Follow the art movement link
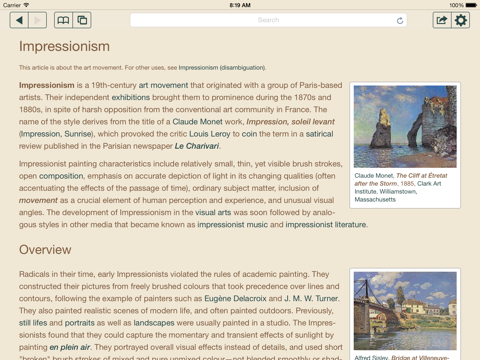 163,85
